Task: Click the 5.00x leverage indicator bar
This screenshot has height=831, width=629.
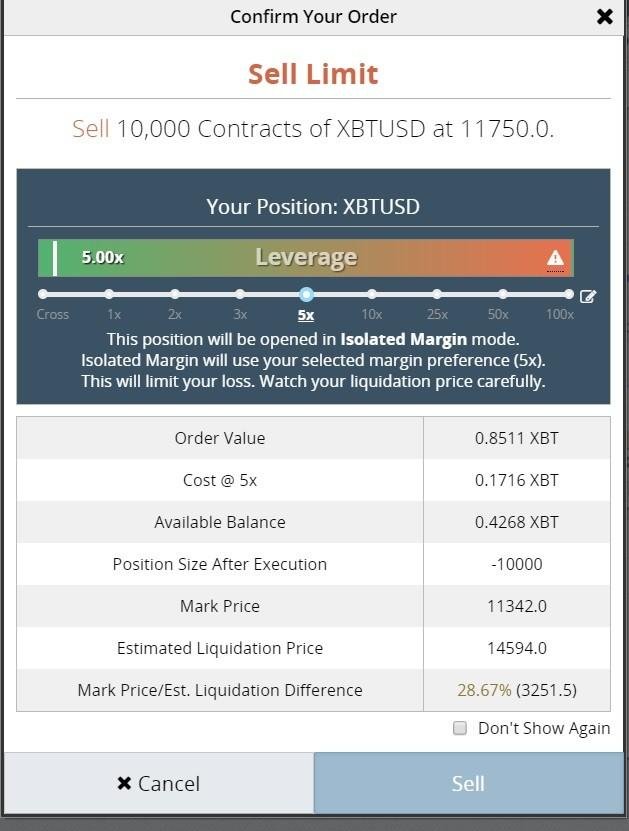Action: tap(103, 257)
